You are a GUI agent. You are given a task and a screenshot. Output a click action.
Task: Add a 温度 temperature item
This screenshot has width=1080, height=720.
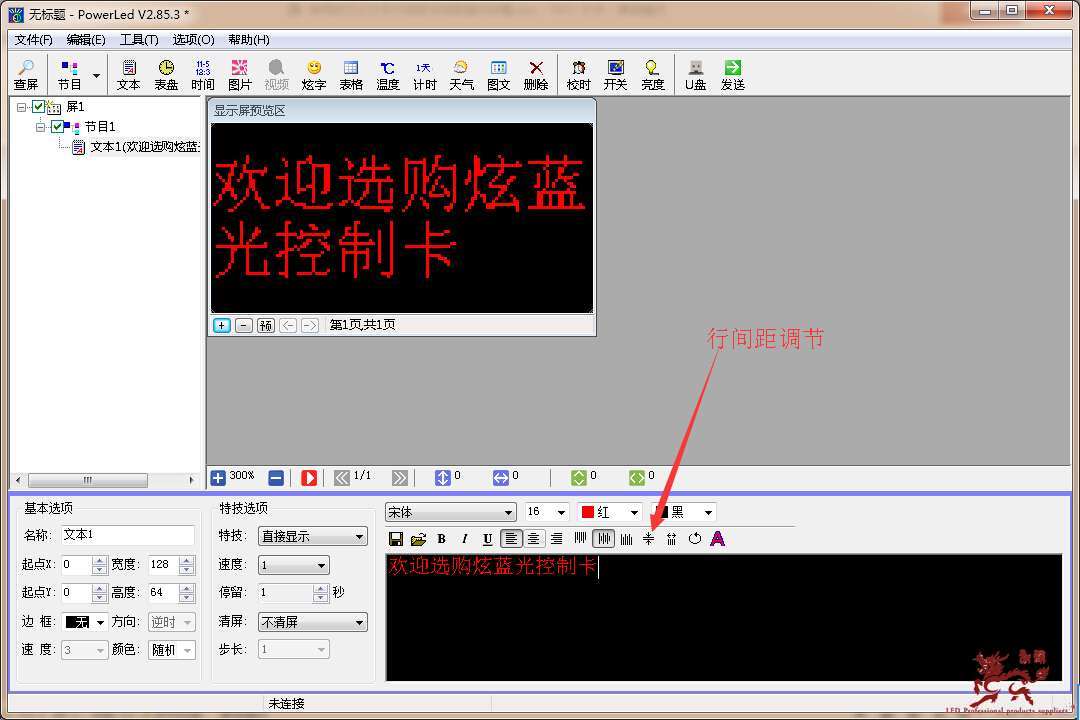tap(388, 75)
